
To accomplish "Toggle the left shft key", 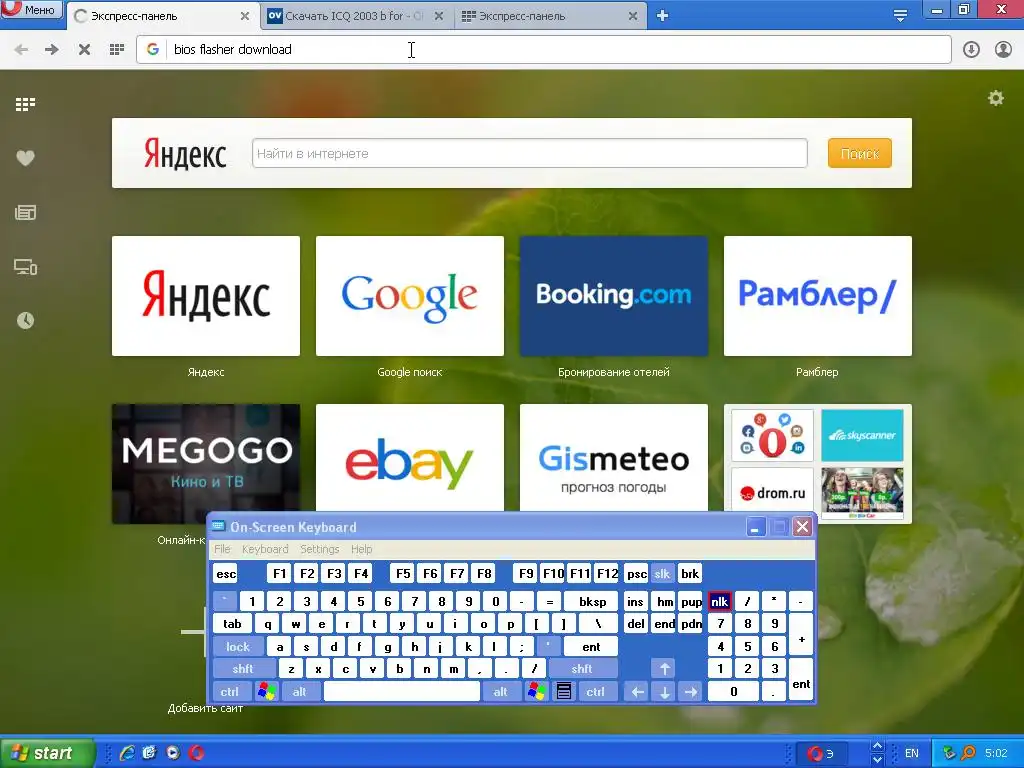I will point(243,669).
